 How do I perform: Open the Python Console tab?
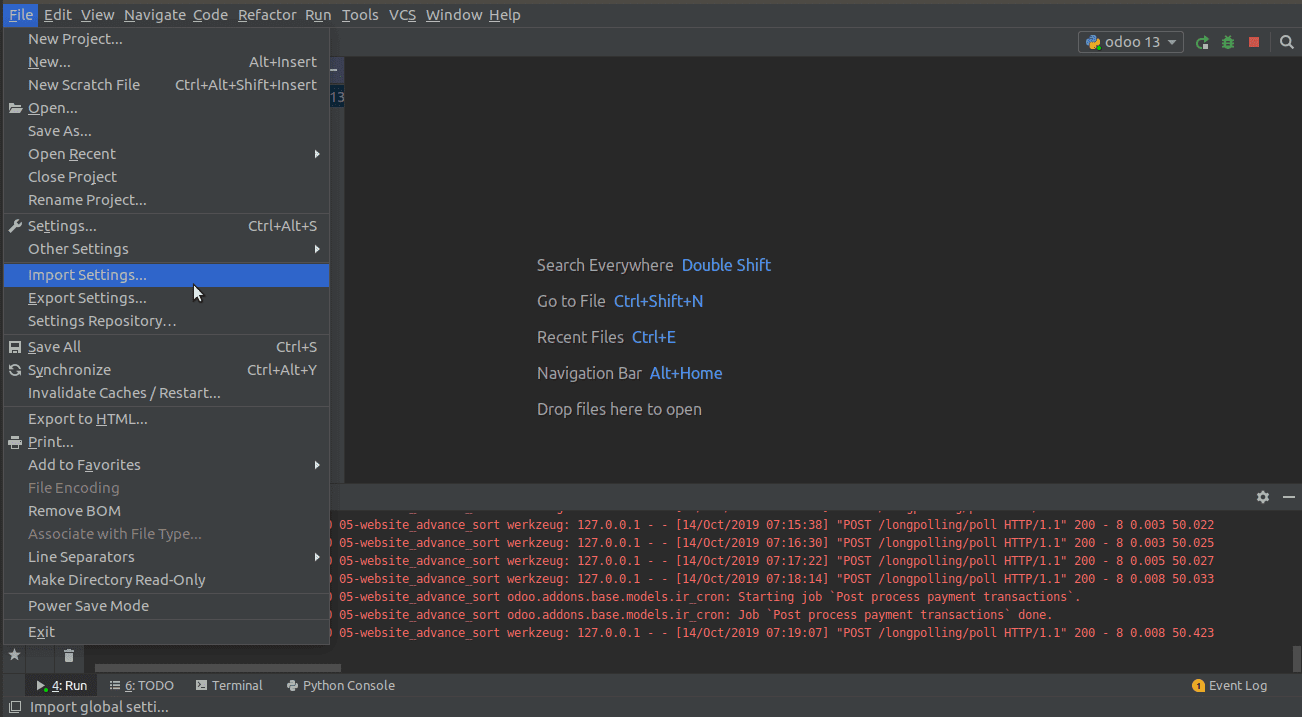341,685
